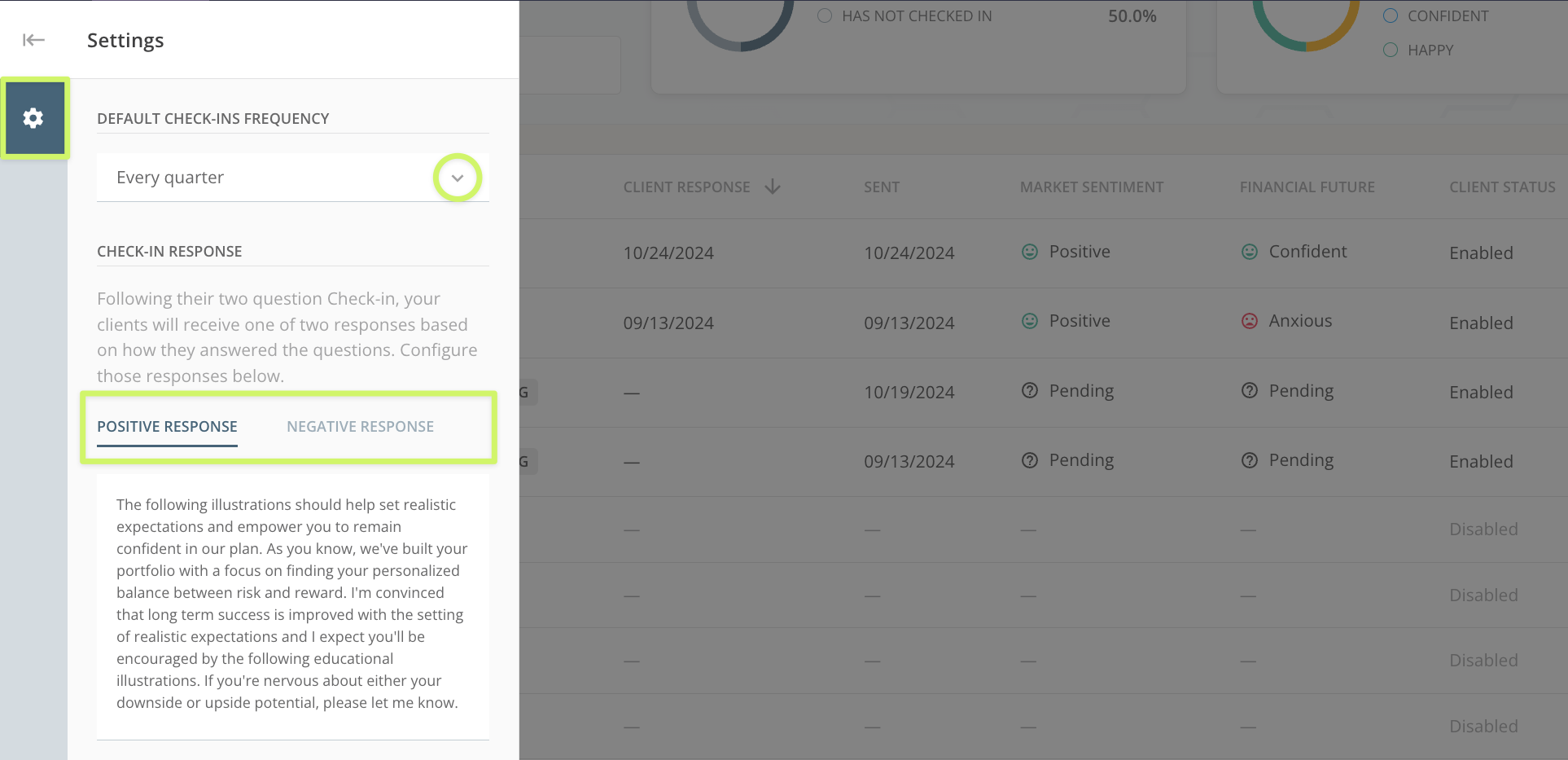Click the sort arrow on Client Response column

point(772,187)
